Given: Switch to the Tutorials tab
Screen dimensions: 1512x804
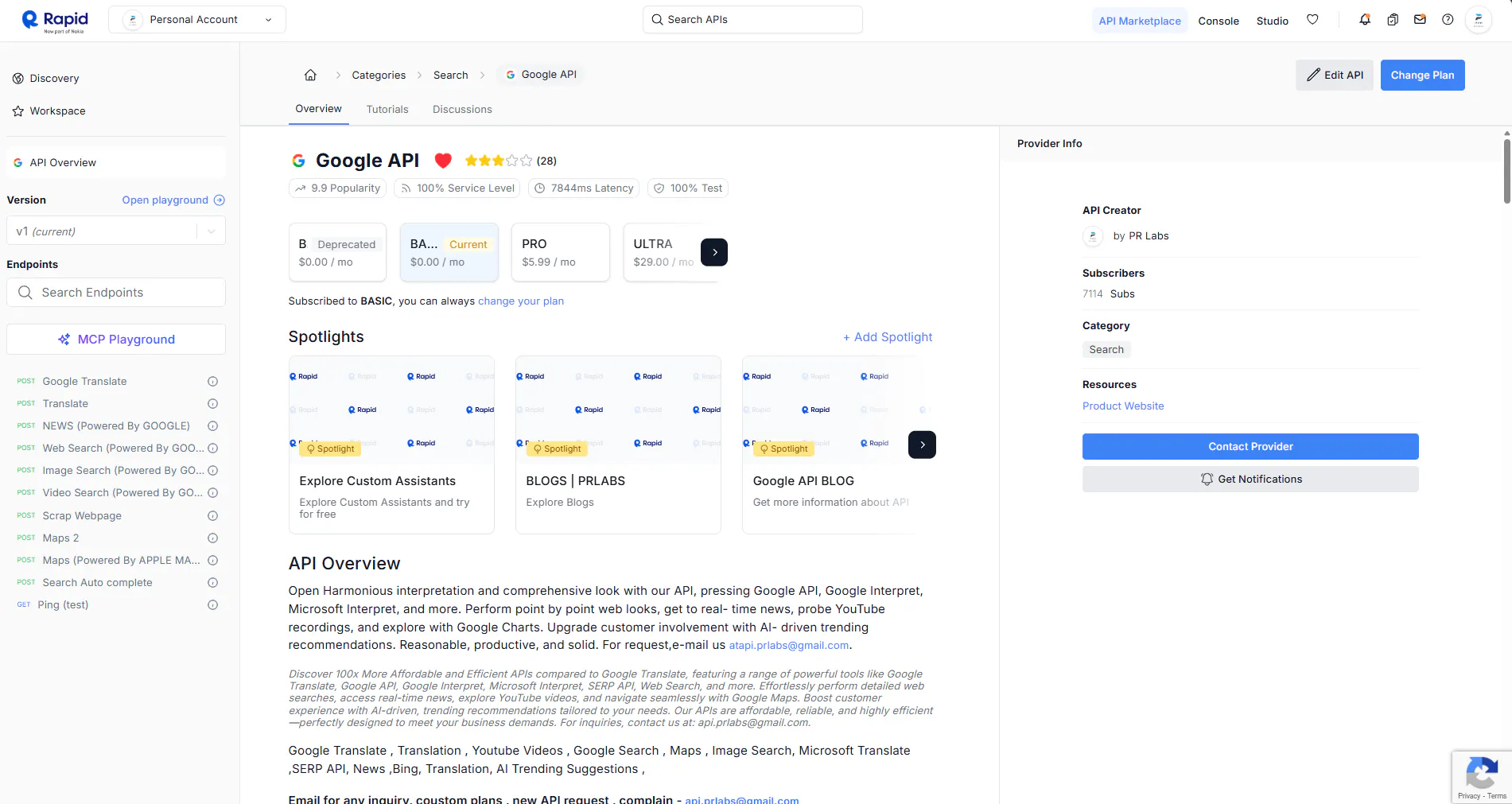Looking at the screenshot, I should [x=387, y=110].
